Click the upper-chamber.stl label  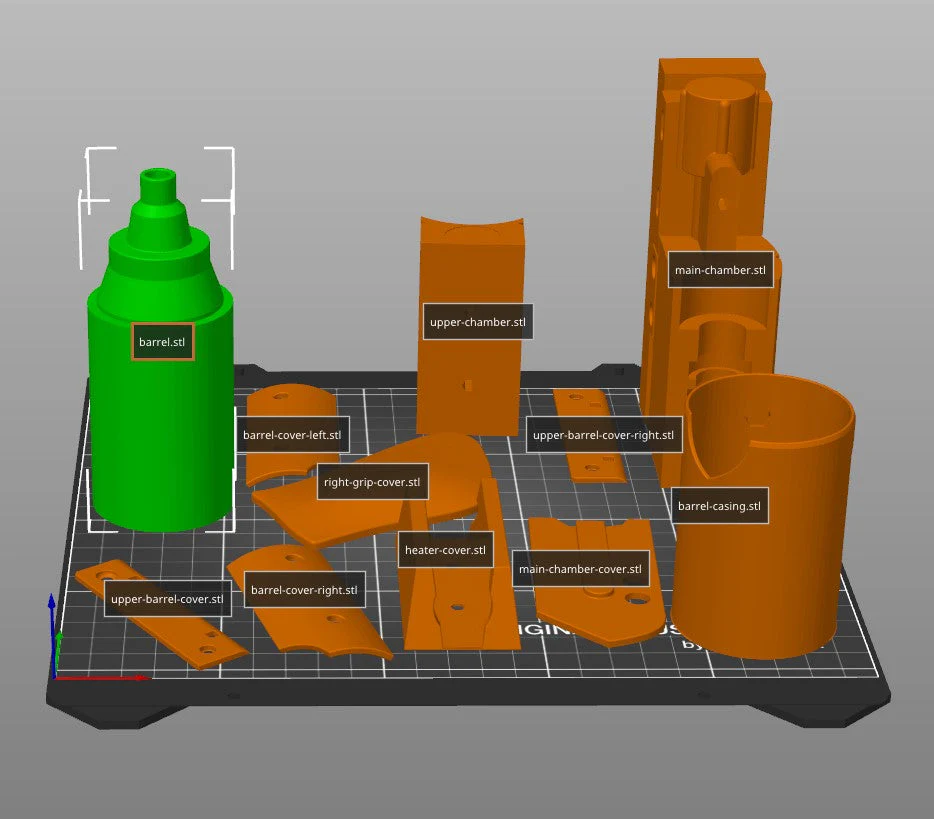478,322
